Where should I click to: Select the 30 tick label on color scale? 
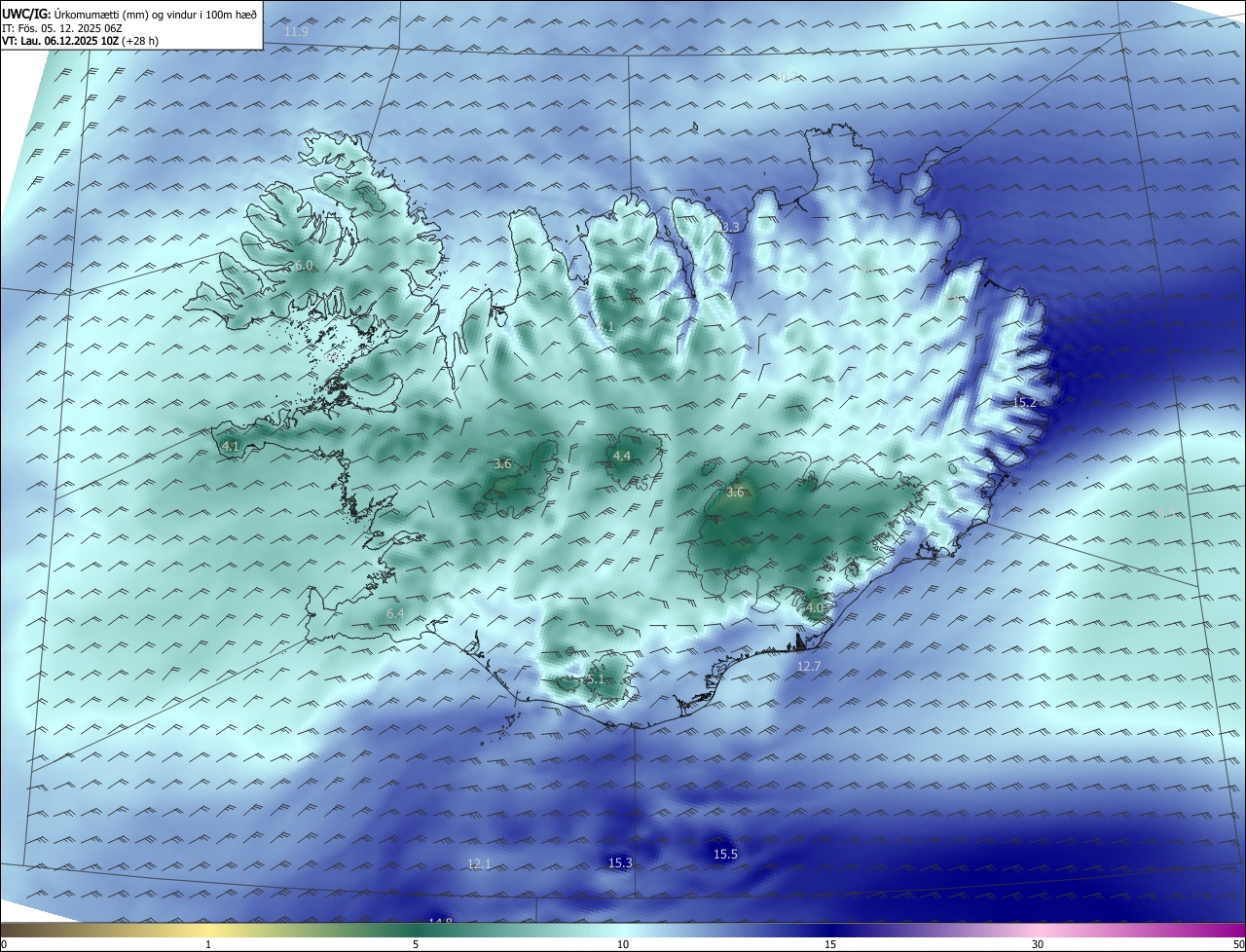[x=1038, y=944]
